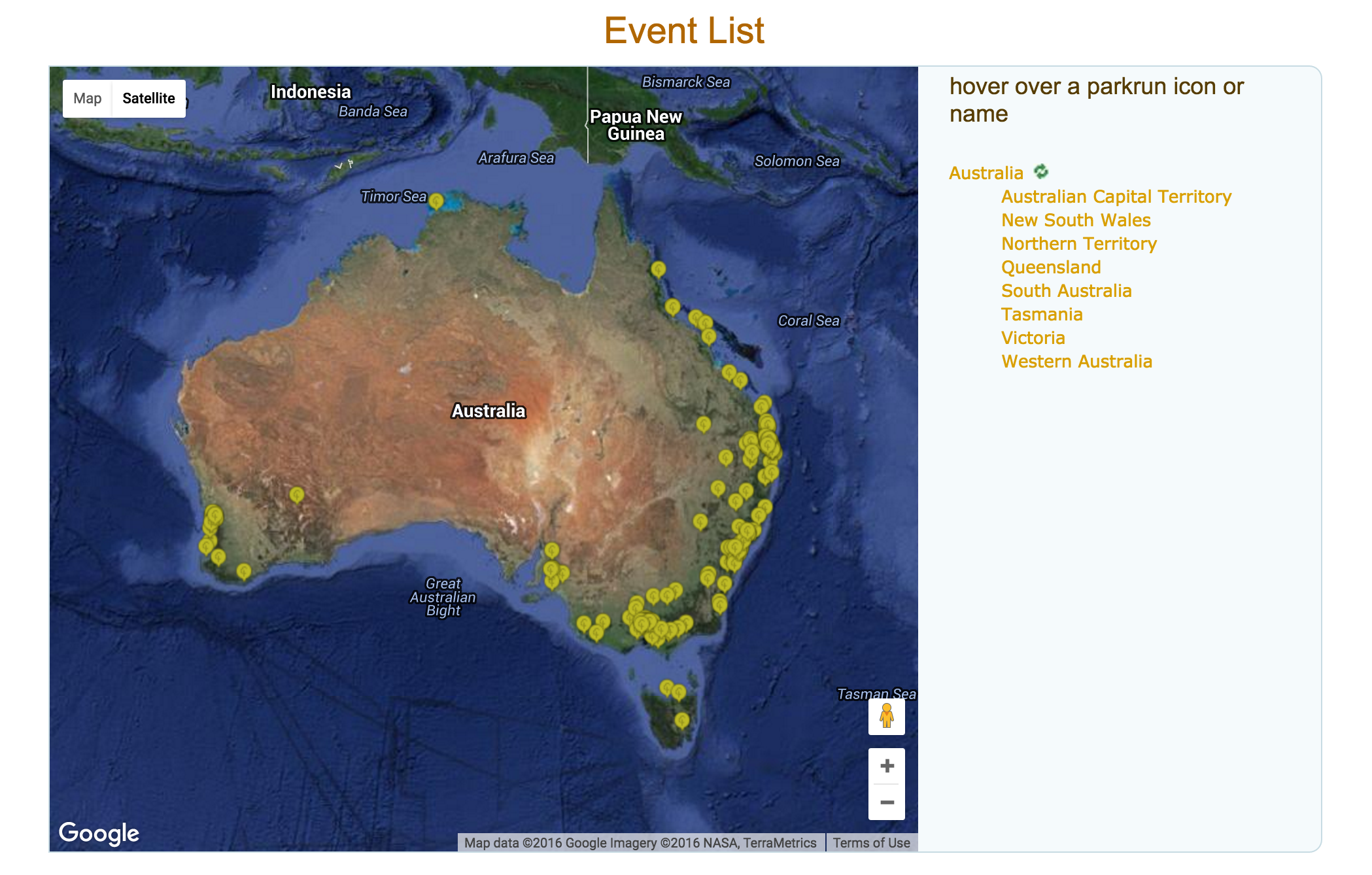Viewport: 1372px width, 875px height.
Task: Click the Google logo on the map
Action: pyautogui.click(x=99, y=832)
